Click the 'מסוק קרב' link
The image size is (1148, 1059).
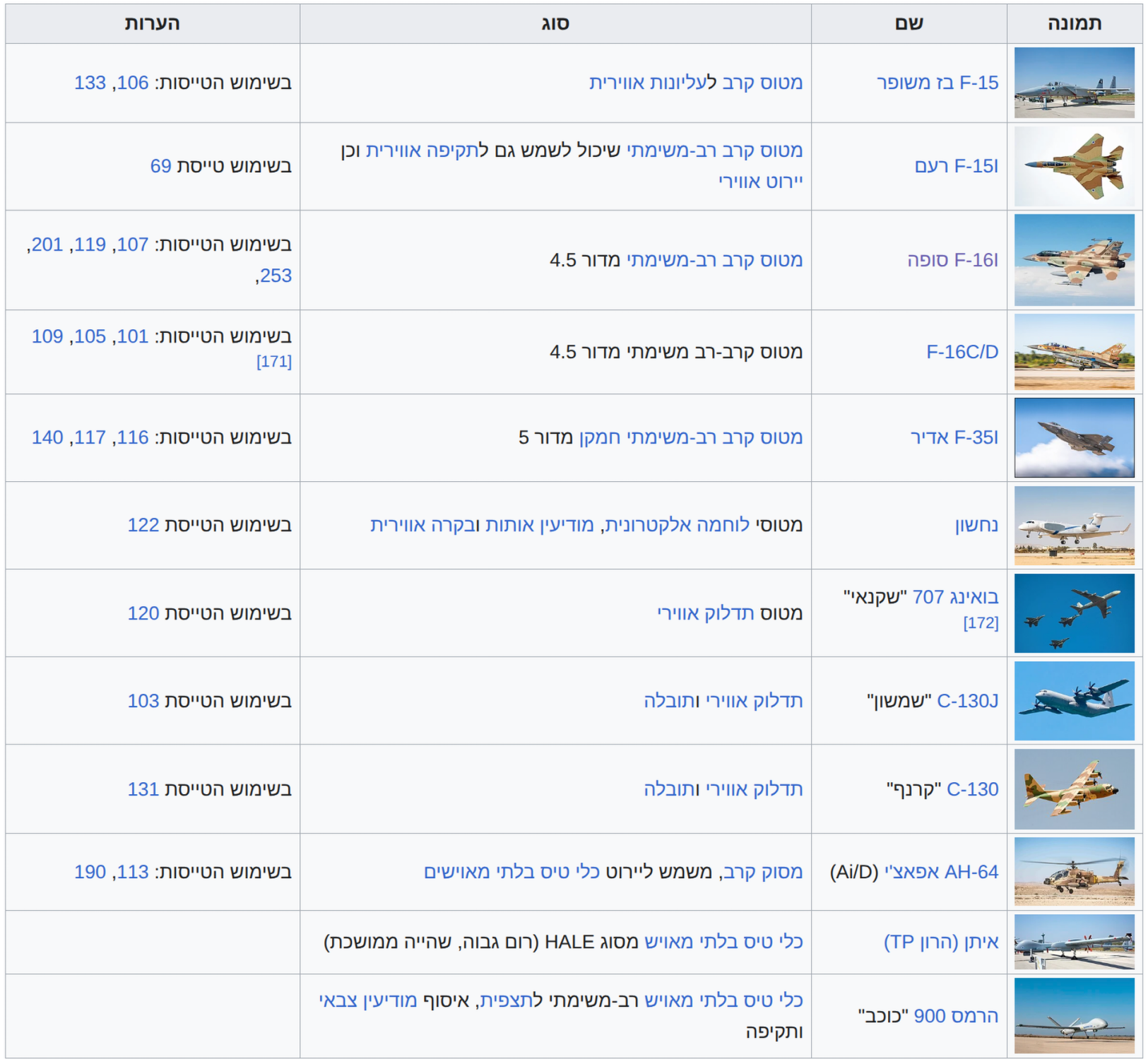[762, 872]
